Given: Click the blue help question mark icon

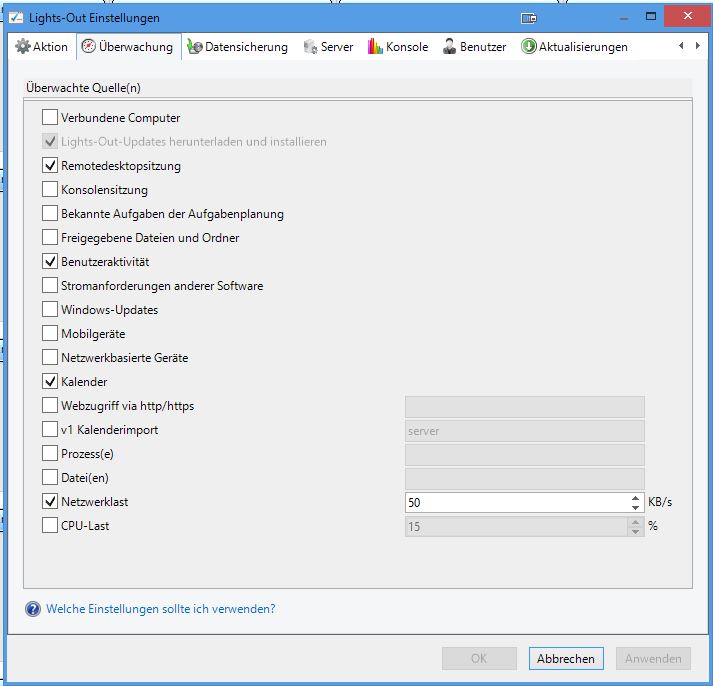Looking at the screenshot, I should coord(33,609).
